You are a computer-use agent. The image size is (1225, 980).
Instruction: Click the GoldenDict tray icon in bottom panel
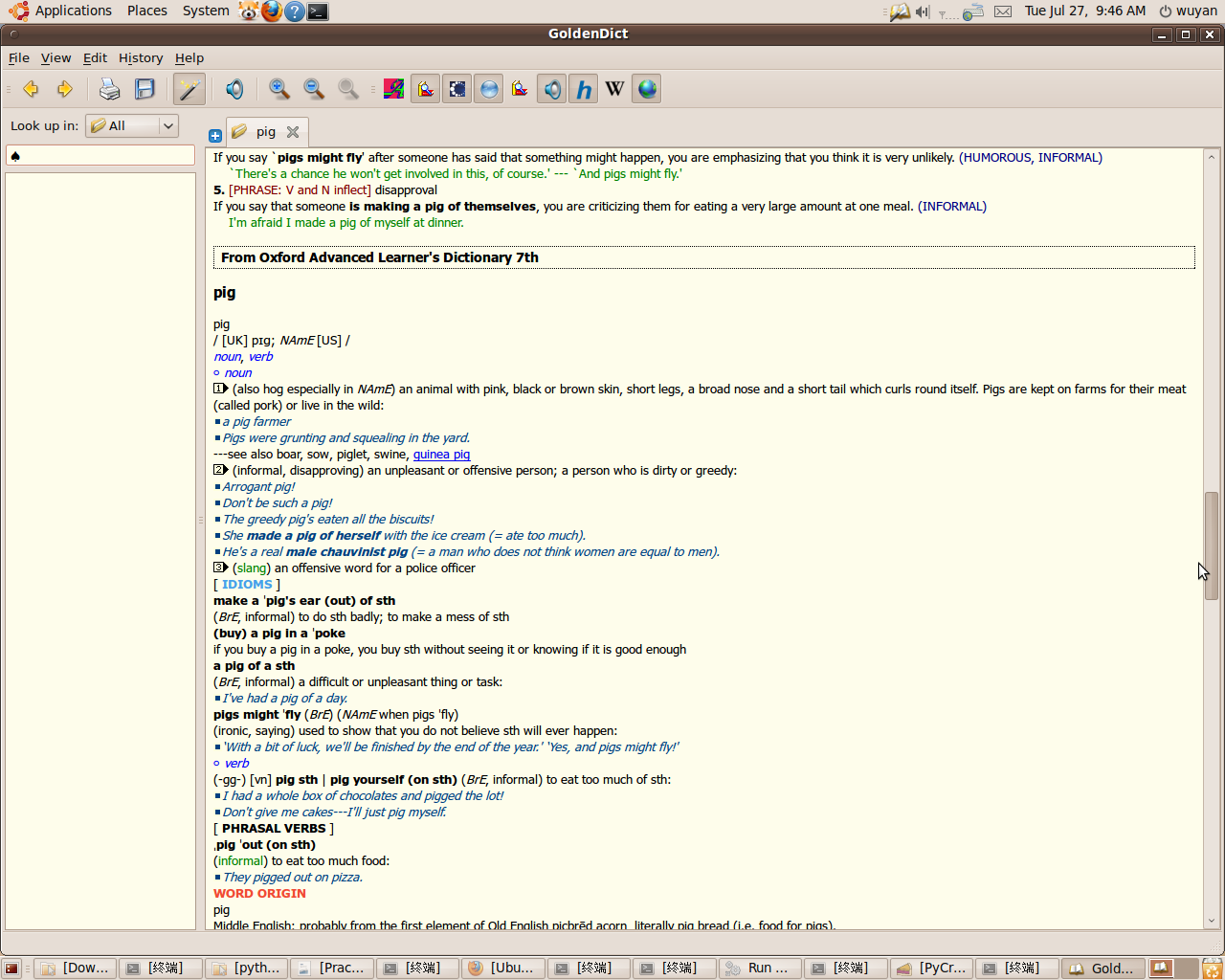pos(1160,969)
